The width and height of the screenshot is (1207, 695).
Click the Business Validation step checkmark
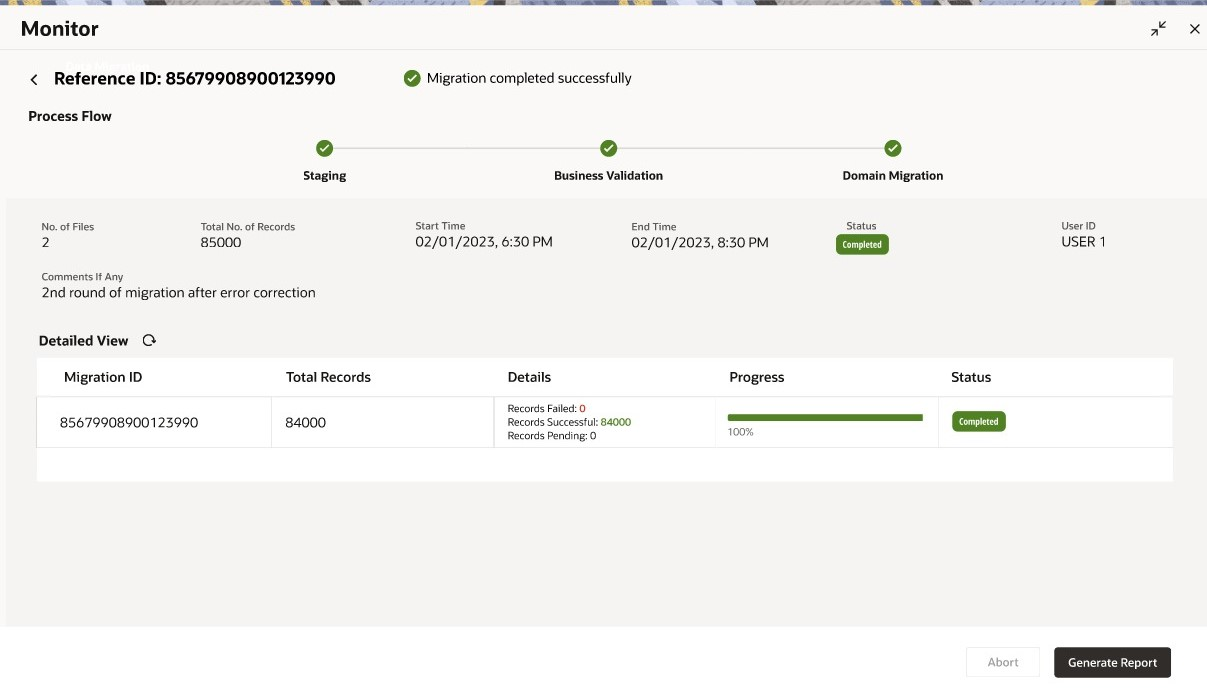pos(608,148)
